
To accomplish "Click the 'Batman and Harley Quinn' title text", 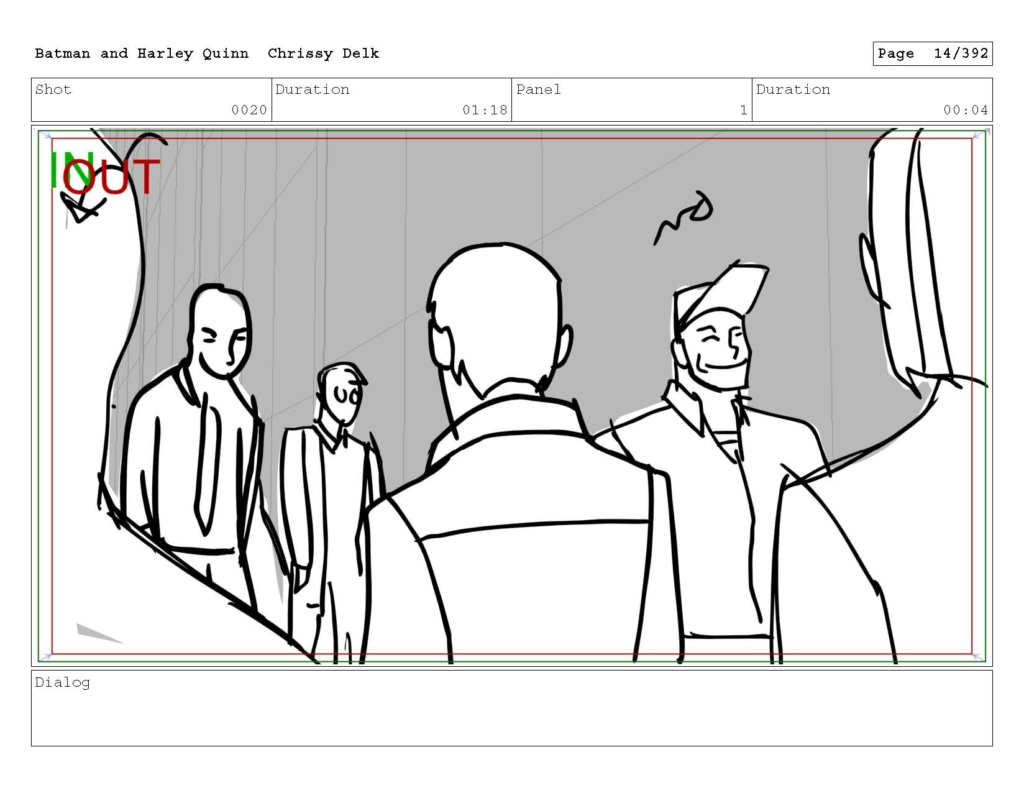I will point(142,54).
